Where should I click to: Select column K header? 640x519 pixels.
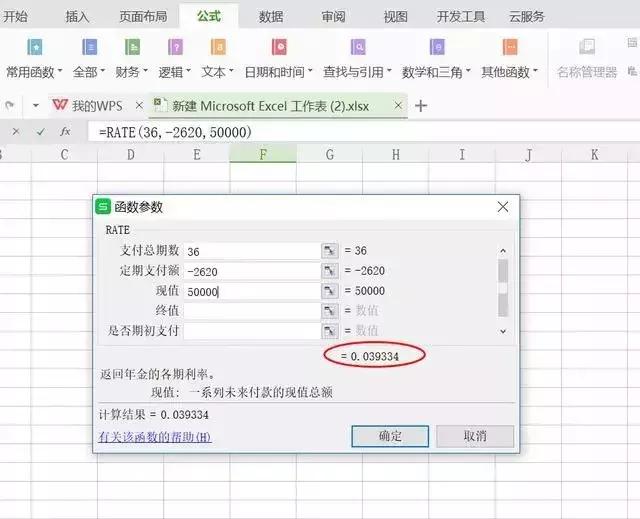594,154
